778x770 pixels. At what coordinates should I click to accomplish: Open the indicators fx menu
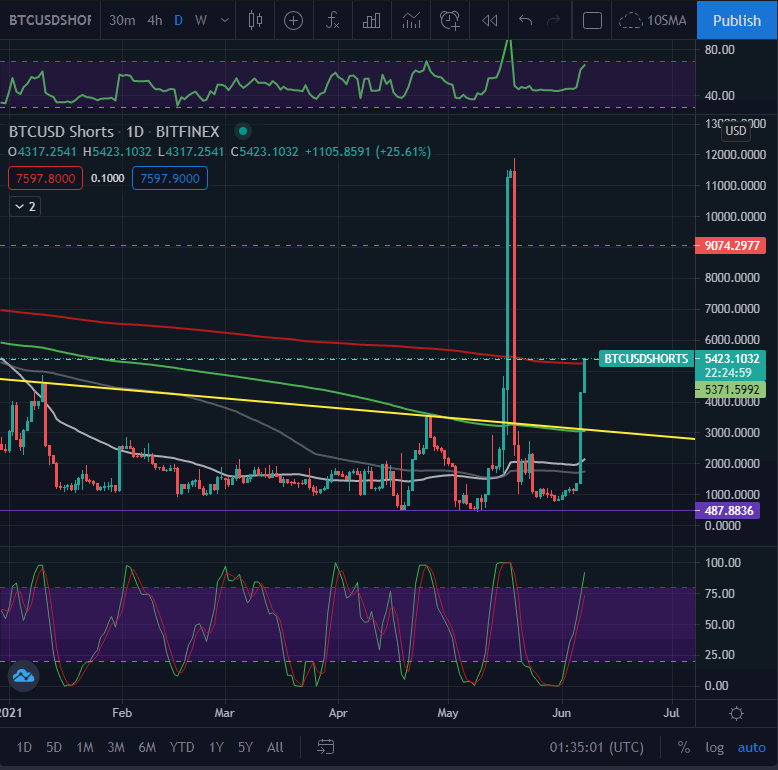(332, 20)
